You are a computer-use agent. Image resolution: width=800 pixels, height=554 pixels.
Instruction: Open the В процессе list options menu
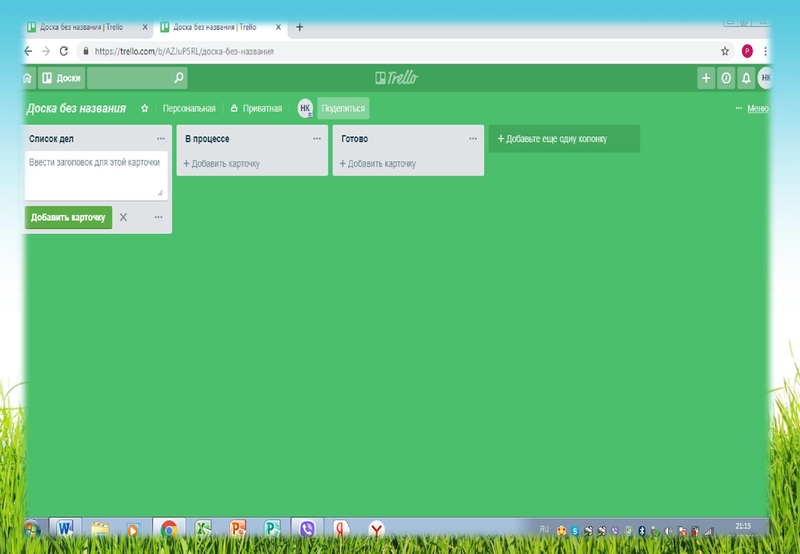click(x=316, y=139)
